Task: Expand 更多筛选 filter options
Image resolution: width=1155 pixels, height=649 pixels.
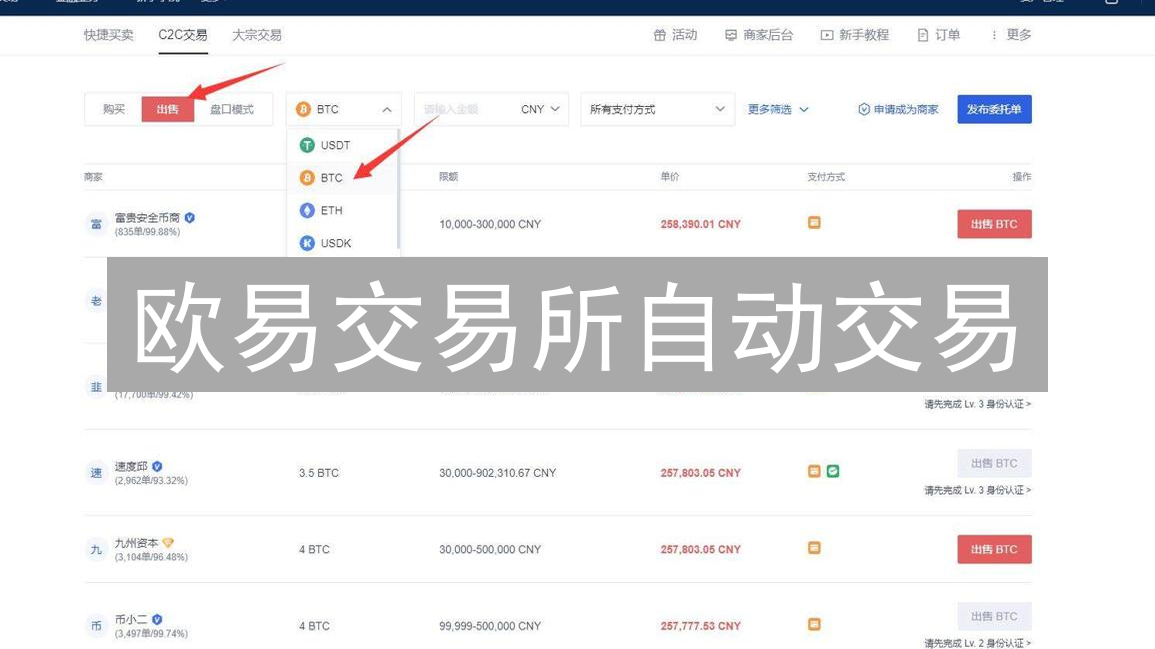Action: coord(778,109)
